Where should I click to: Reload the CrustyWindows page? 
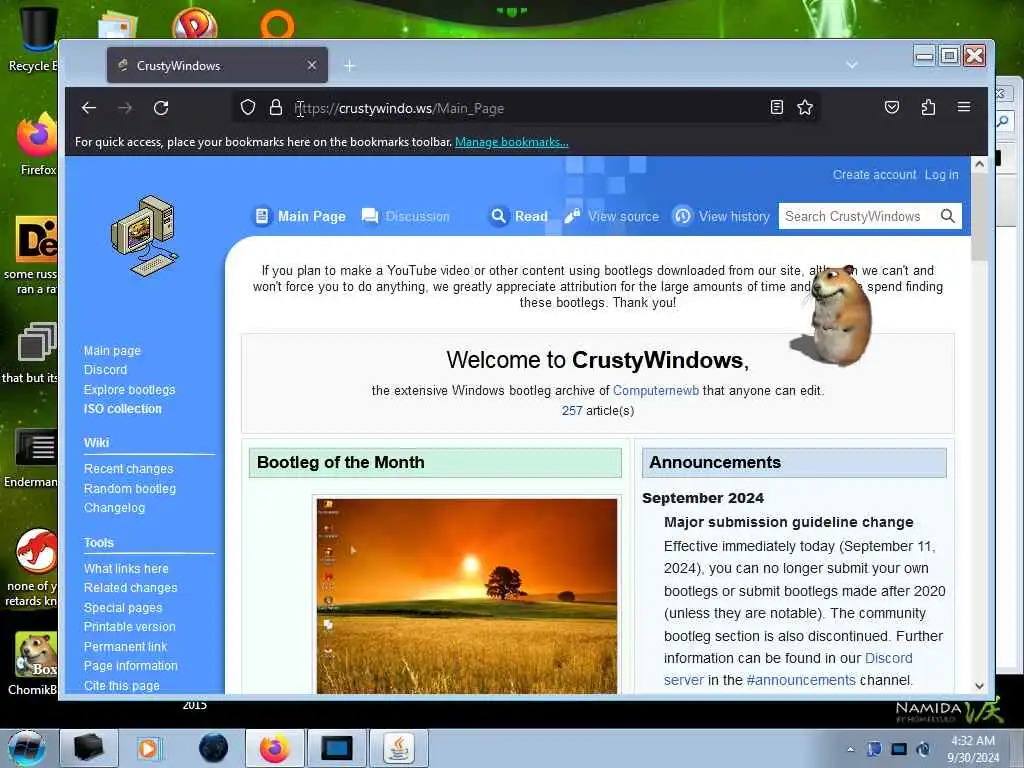(x=161, y=108)
